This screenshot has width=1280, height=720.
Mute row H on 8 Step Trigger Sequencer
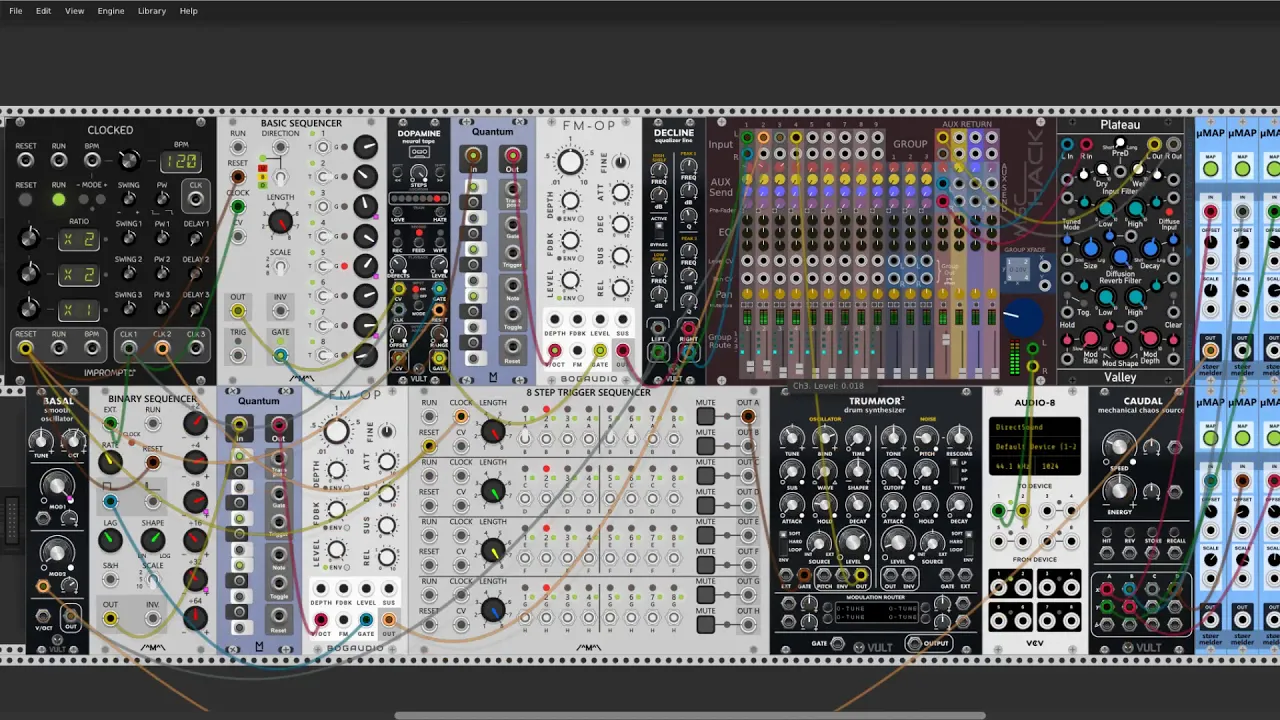706,625
